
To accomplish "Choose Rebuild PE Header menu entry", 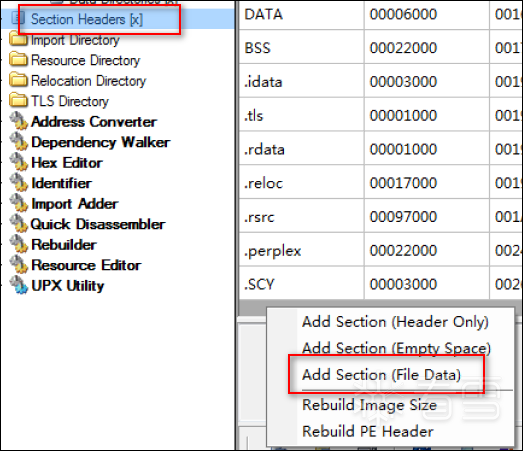I will point(368,431).
